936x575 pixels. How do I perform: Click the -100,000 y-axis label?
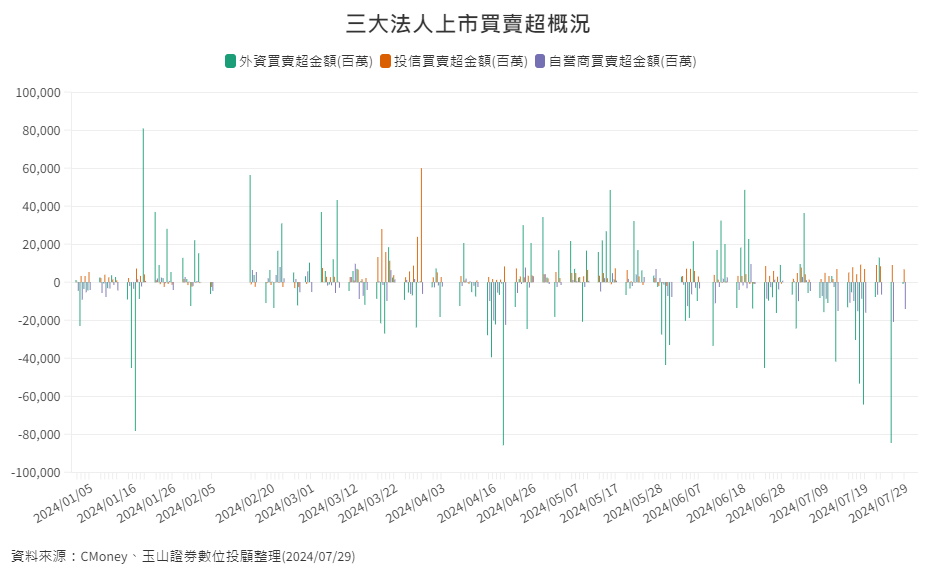(x=36, y=472)
